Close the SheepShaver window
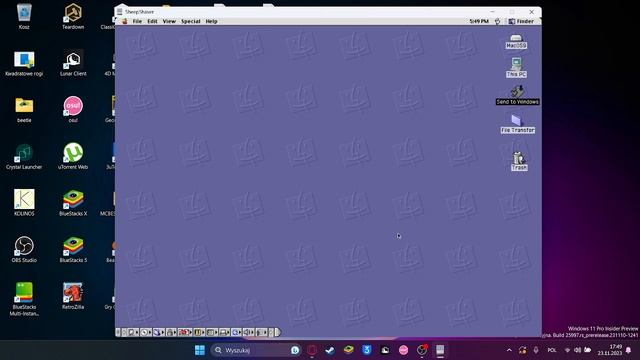Screen dimensions: 640x360 (531, 12)
